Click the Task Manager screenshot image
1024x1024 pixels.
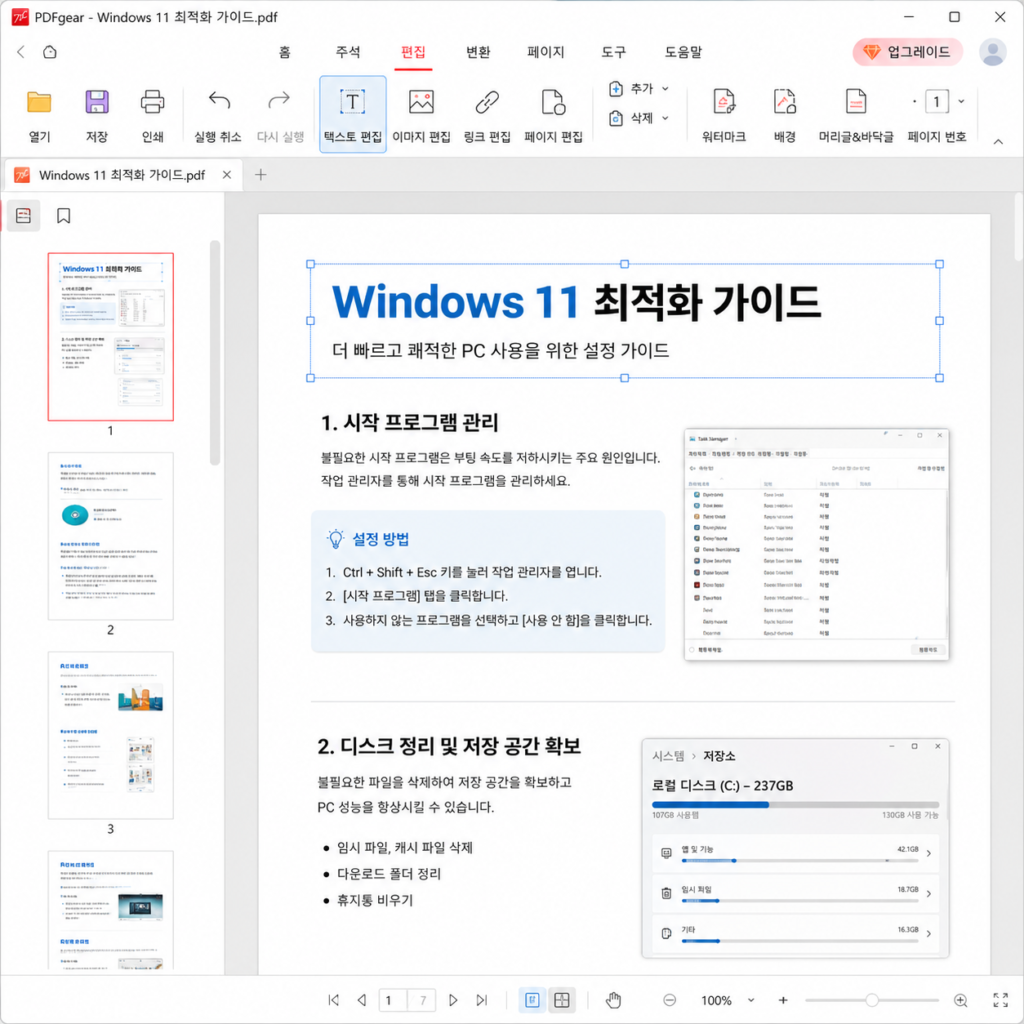pyautogui.click(x=816, y=544)
